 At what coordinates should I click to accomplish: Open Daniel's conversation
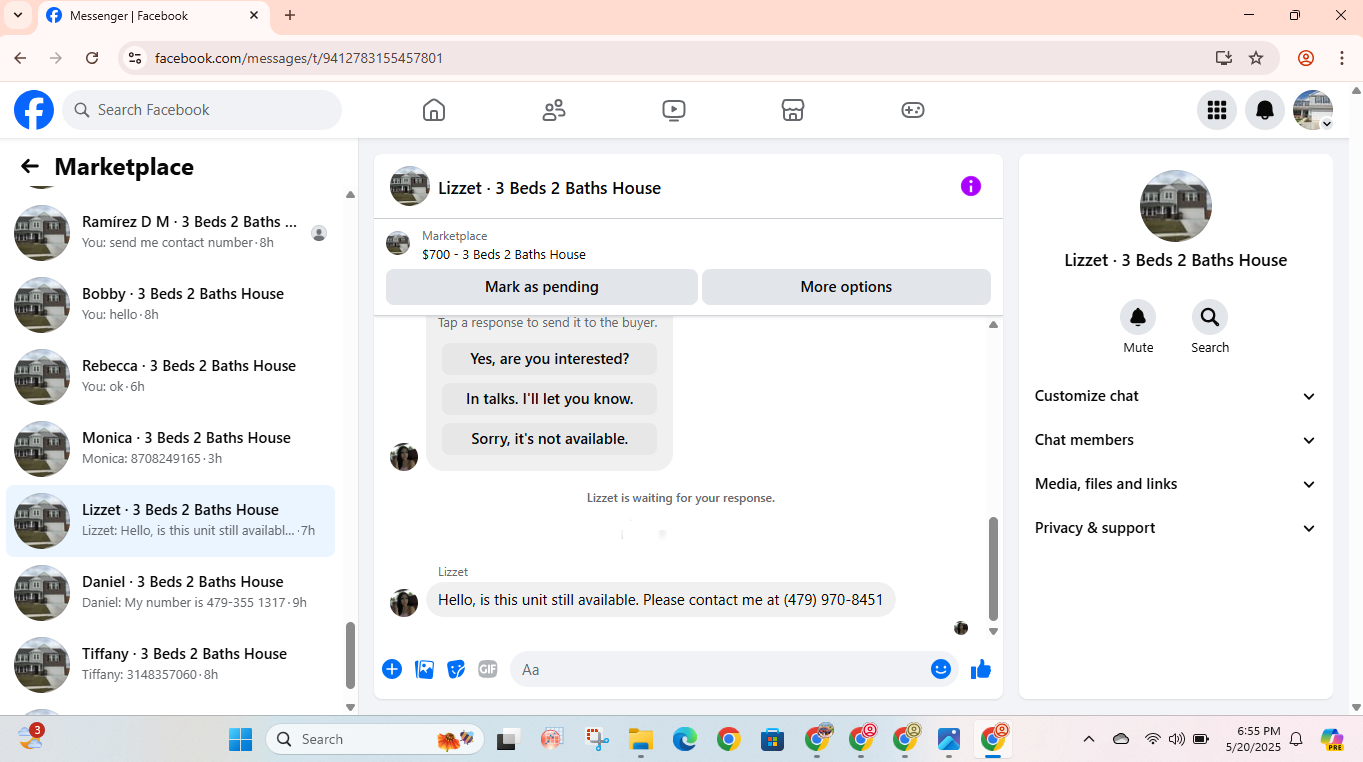click(x=171, y=593)
